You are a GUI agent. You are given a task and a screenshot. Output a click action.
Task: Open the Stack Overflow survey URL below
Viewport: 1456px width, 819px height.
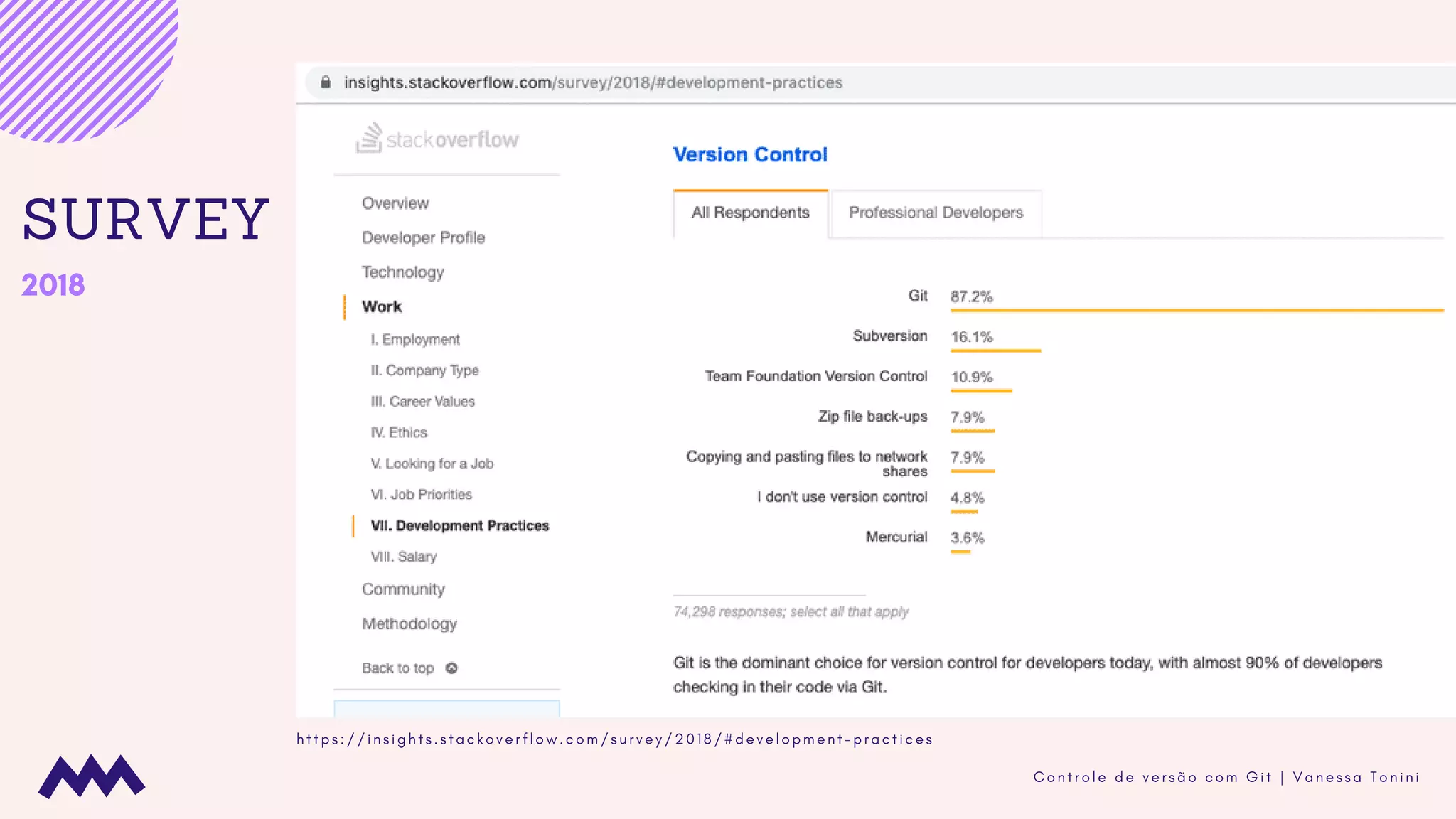(614, 739)
